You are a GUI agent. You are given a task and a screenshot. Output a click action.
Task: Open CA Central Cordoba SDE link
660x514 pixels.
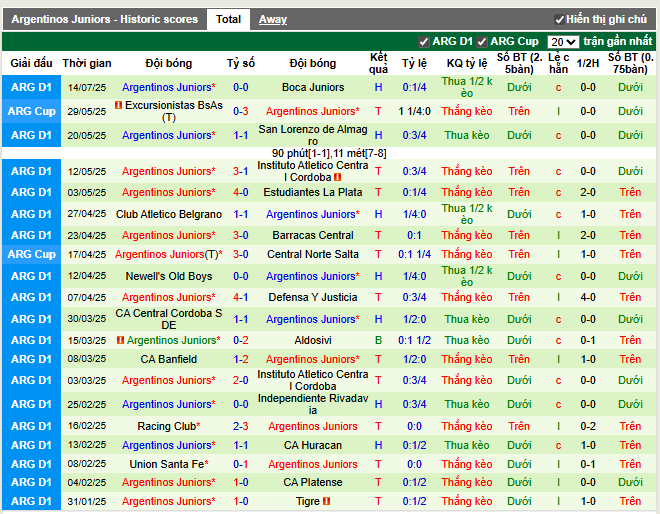[x=169, y=319]
